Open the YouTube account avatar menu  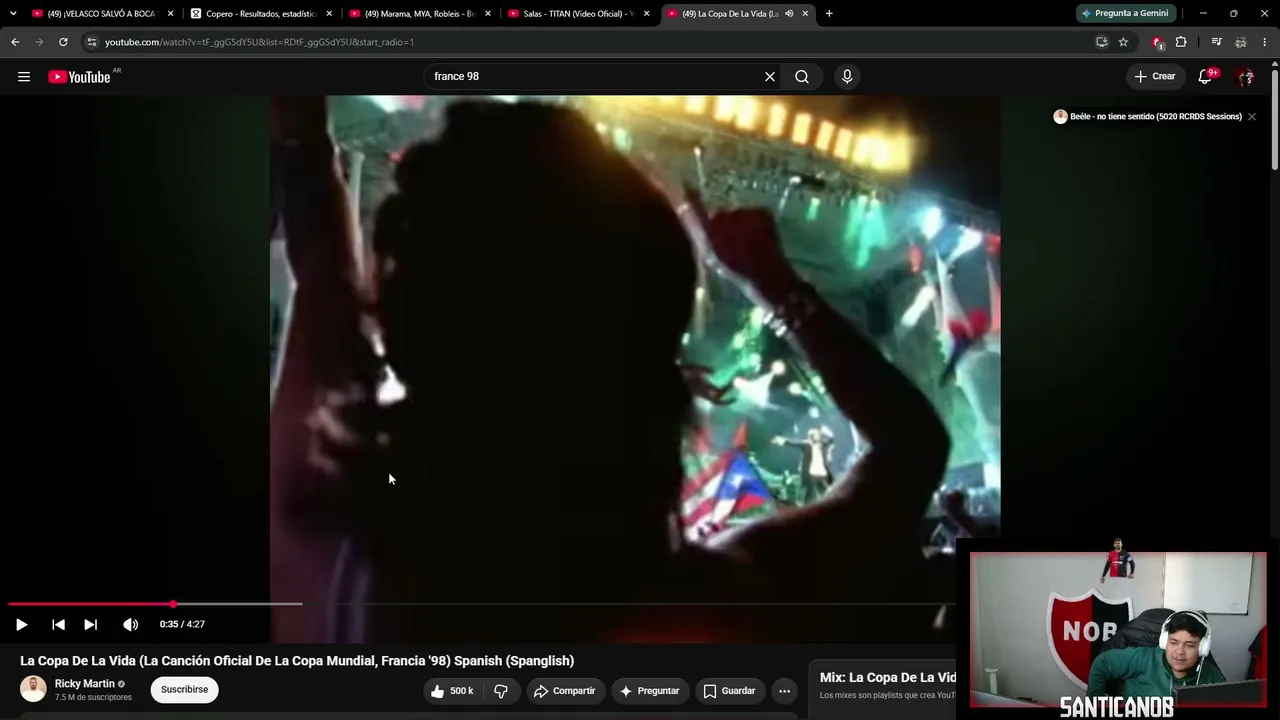(1245, 77)
